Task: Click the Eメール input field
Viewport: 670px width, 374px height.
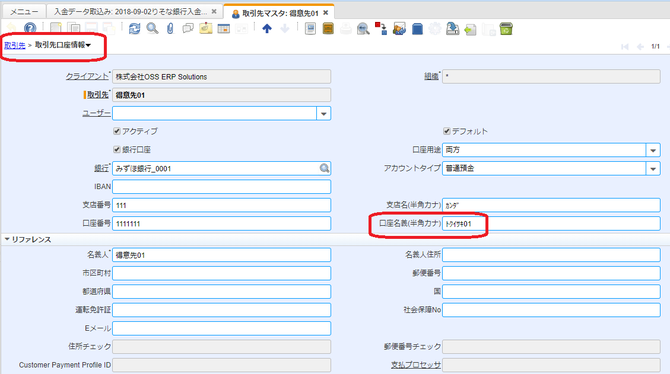Action: (221, 328)
